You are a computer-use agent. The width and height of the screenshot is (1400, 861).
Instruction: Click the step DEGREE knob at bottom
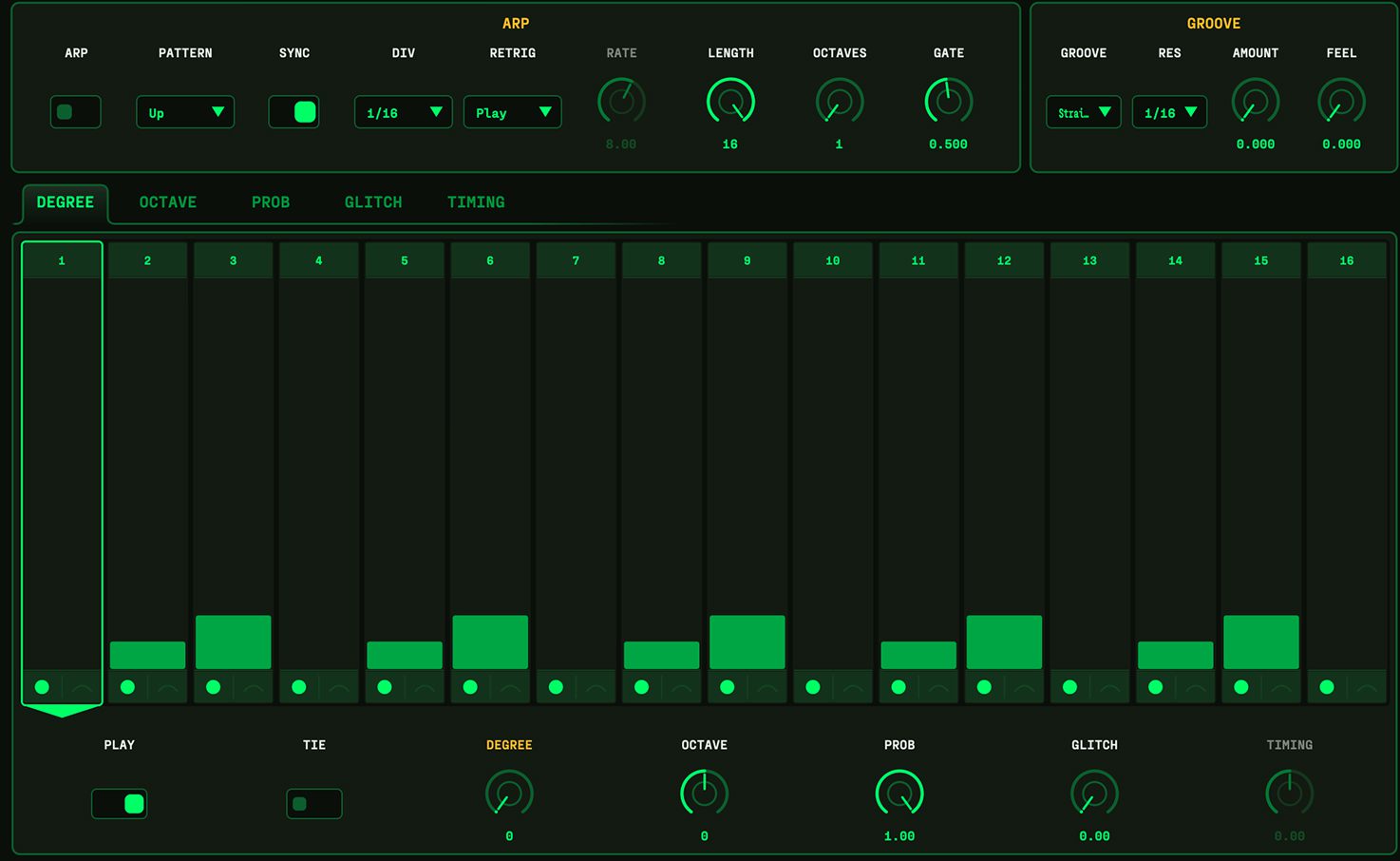pyautogui.click(x=509, y=793)
